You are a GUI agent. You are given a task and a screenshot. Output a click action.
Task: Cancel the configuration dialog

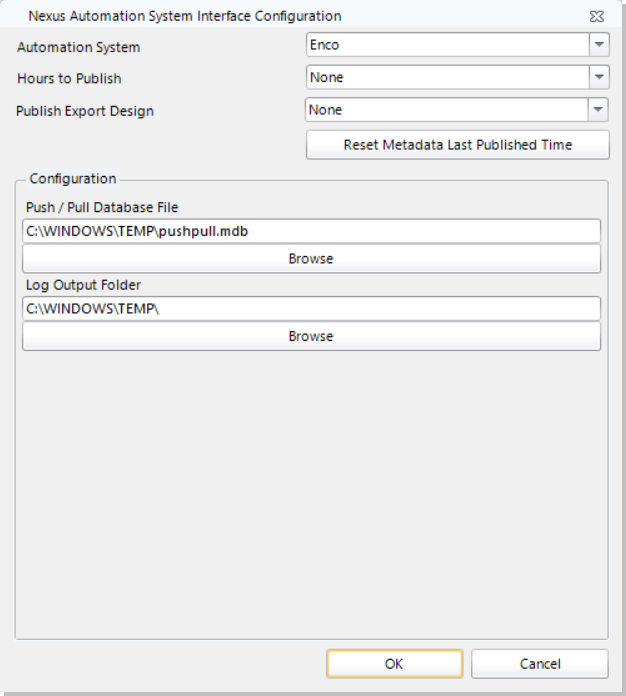pyautogui.click(x=539, y=664)
